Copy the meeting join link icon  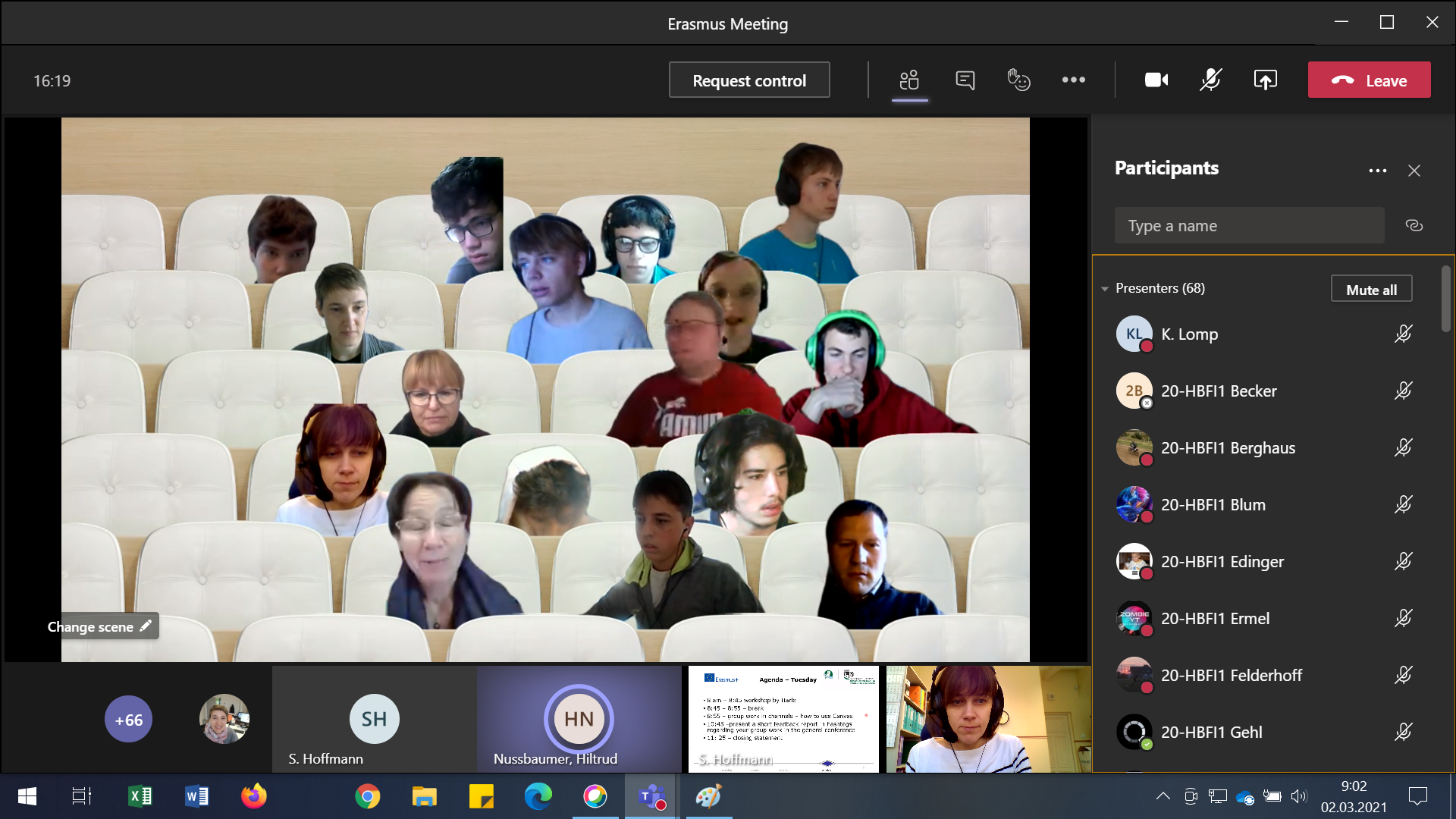pos(1414,225)
